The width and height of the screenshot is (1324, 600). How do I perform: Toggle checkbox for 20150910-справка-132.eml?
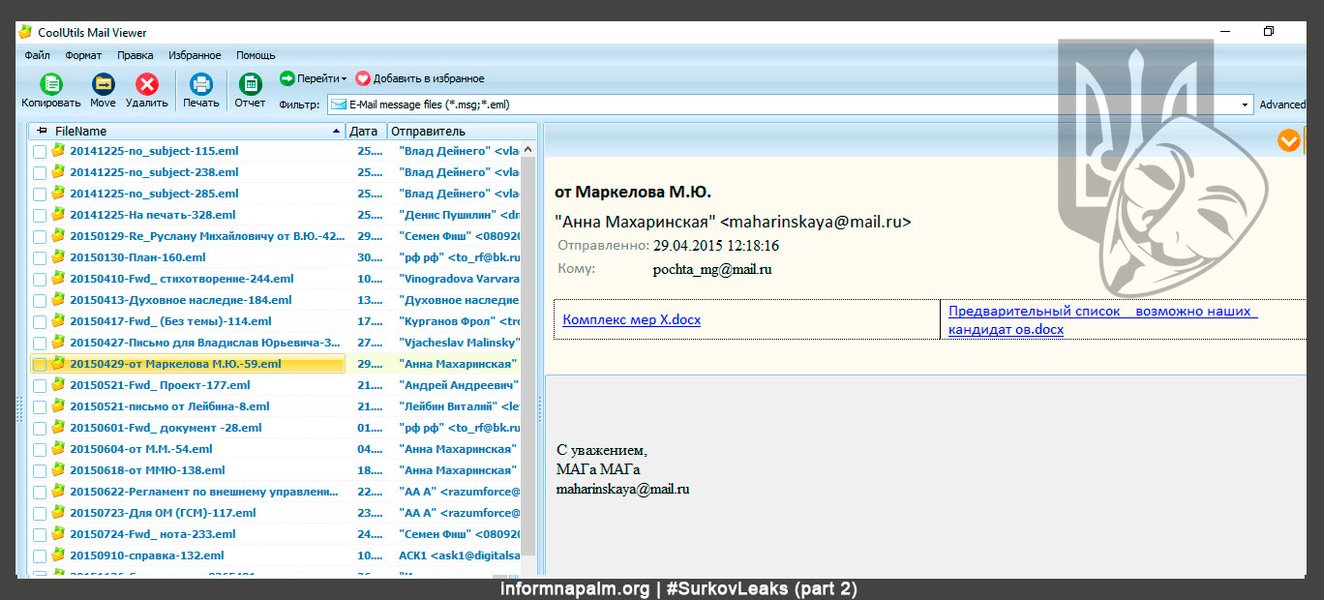point(39,556)
